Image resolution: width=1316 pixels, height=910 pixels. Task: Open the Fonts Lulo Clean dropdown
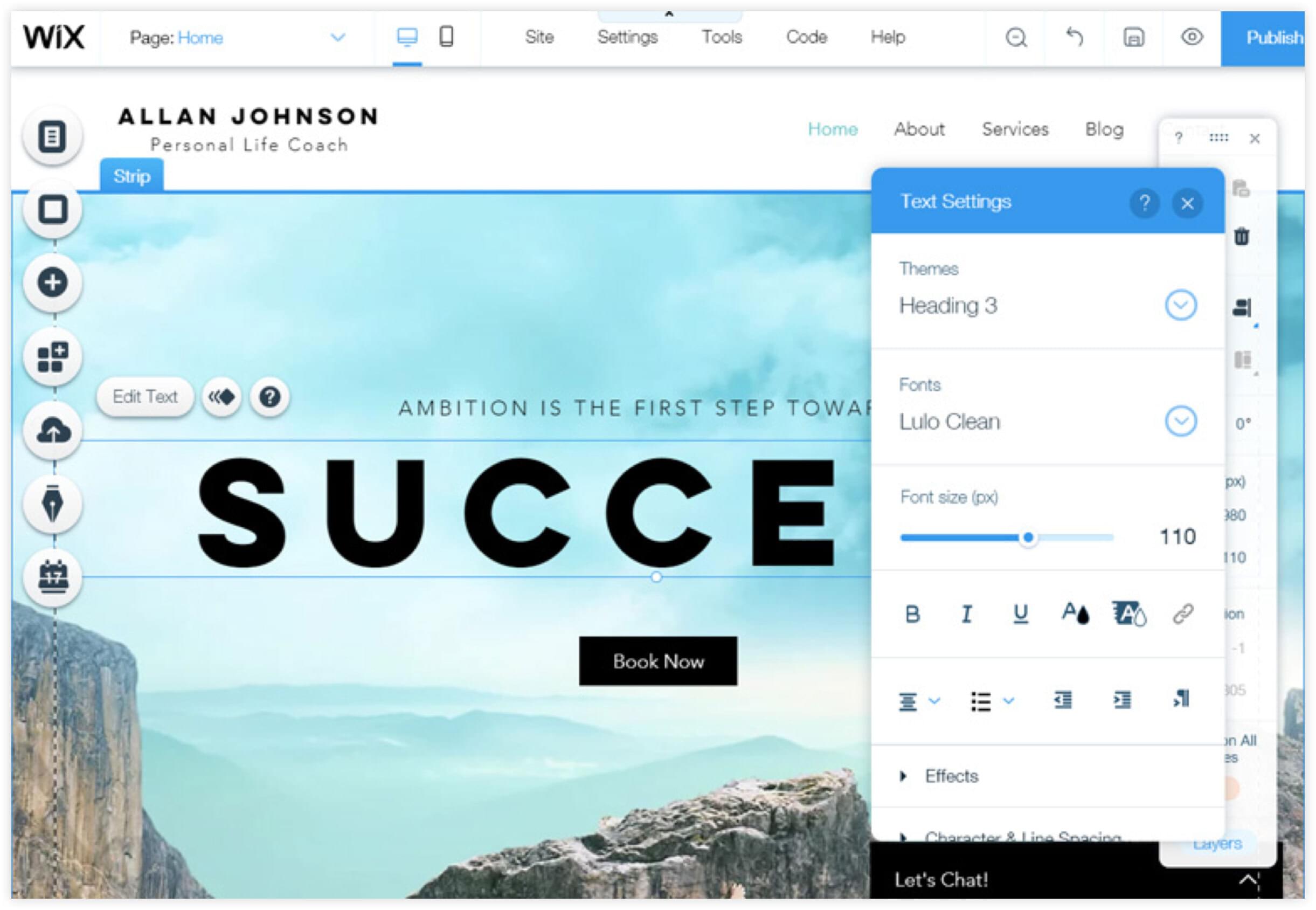tap(1180, 422)
